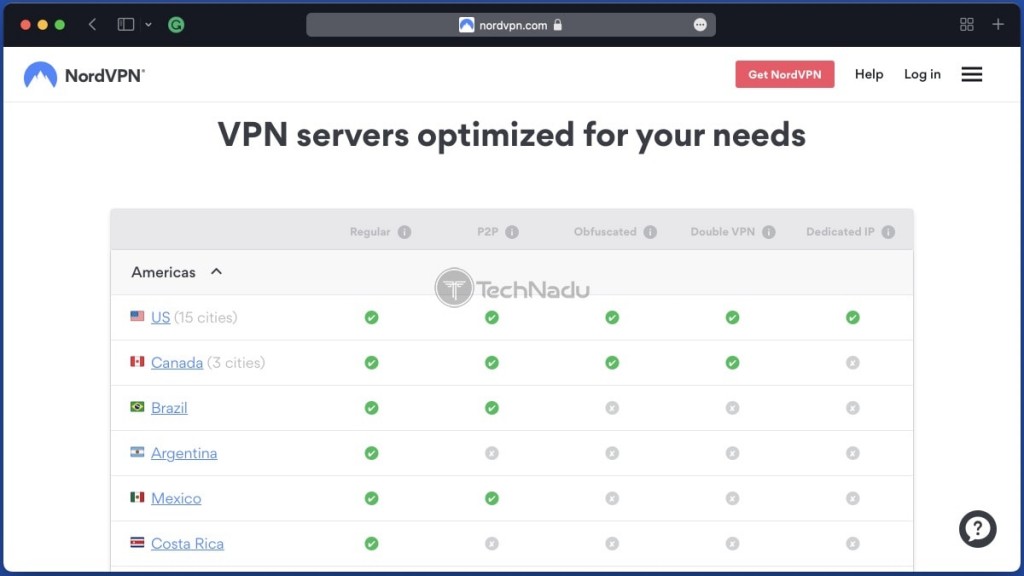Click the Regular column header text
Screen dimensions: 1024x576
pyautogui.click(x=370, y=232)
